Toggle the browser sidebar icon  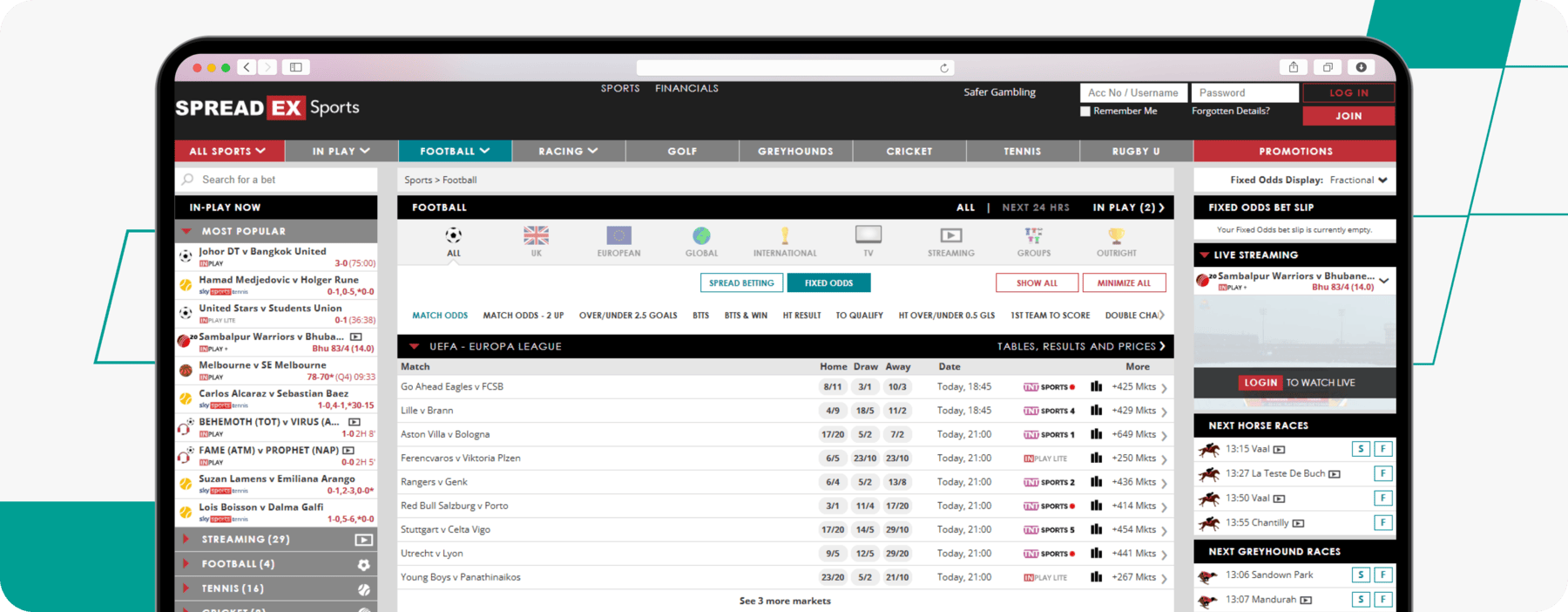pos(296,67)
